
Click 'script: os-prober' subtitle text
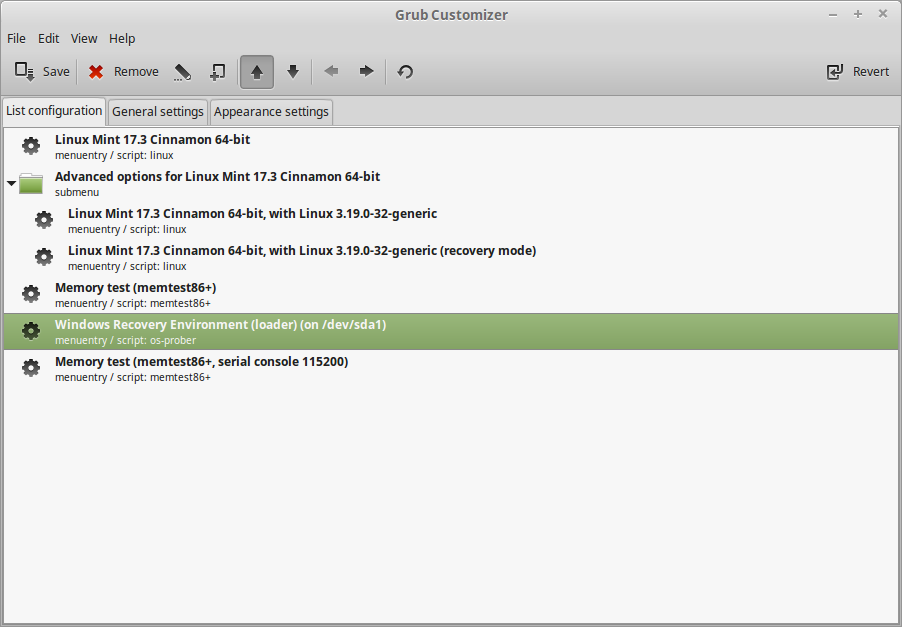point(156,341)
